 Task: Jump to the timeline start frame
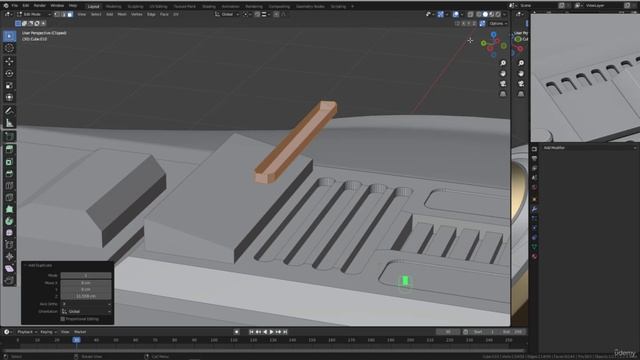pyautogui.click(x=251, y=332)
